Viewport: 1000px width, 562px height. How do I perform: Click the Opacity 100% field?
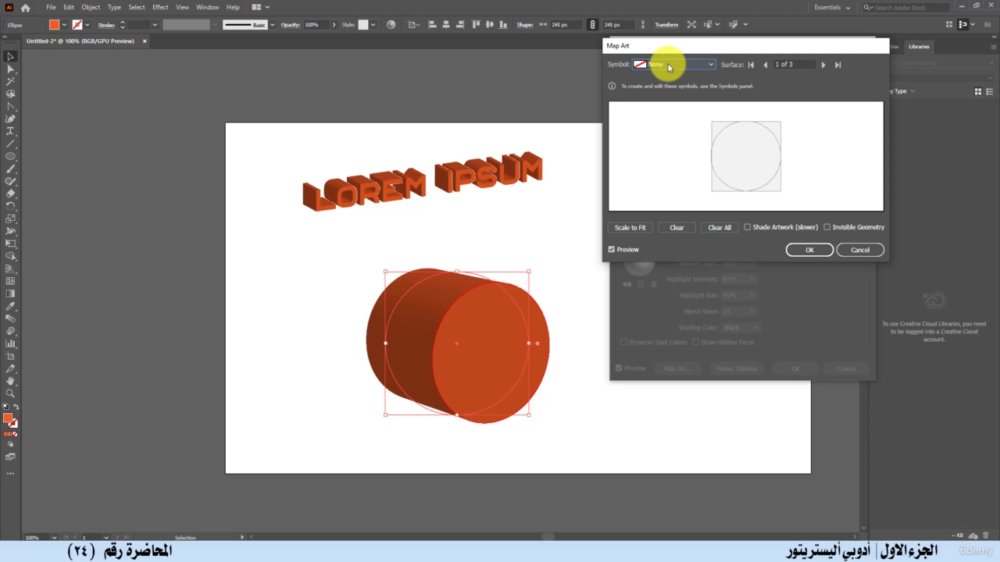pos(316,25)
